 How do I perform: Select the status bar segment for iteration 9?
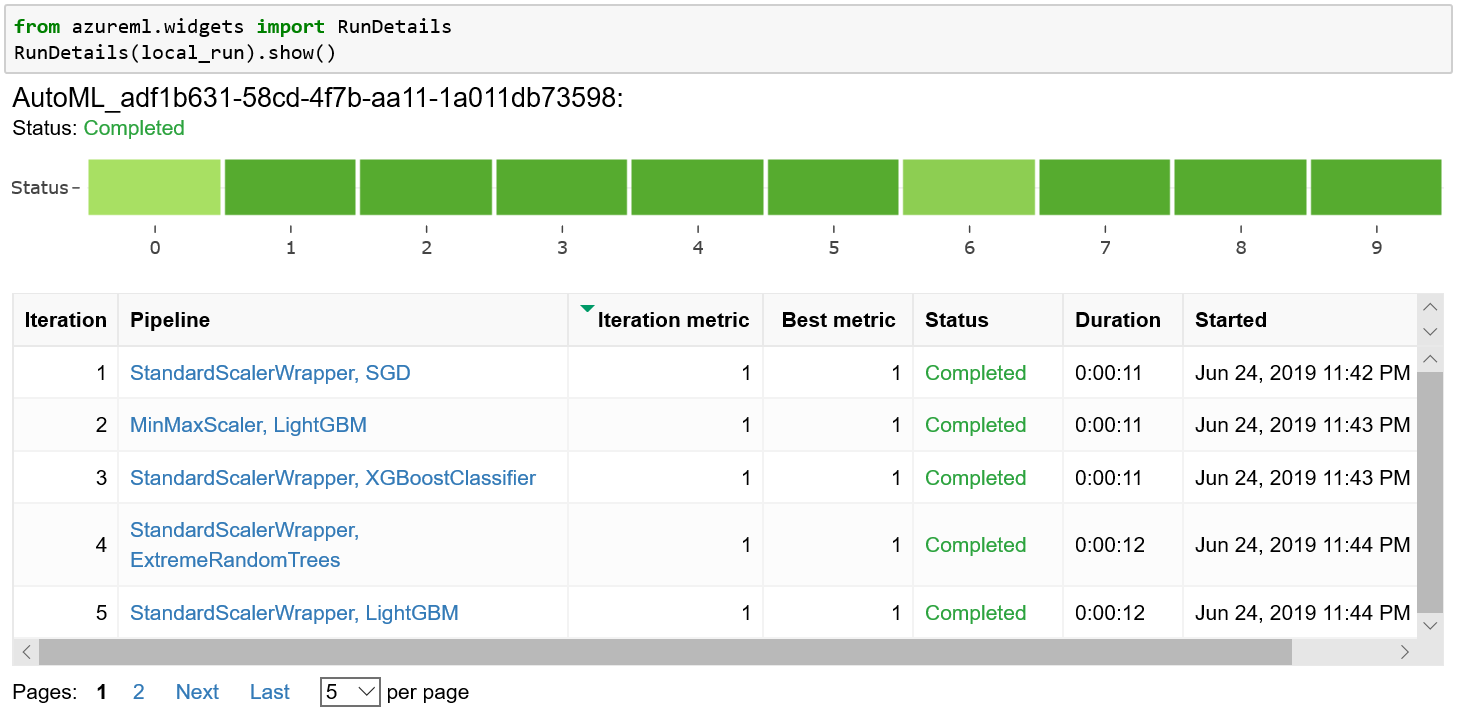1376,187
